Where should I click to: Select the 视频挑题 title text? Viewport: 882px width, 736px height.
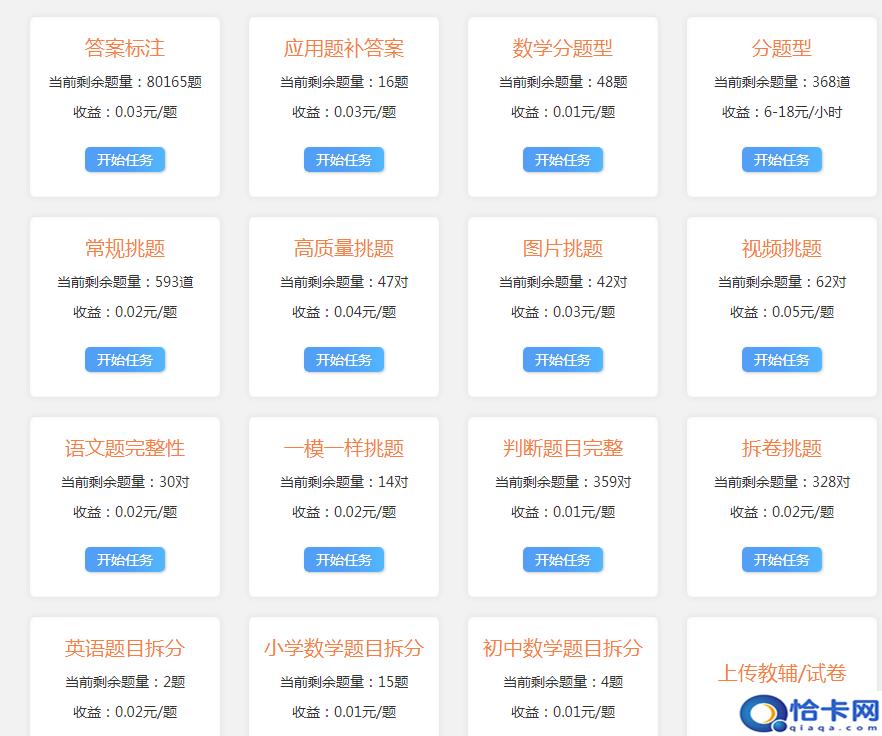pos(781,248)
